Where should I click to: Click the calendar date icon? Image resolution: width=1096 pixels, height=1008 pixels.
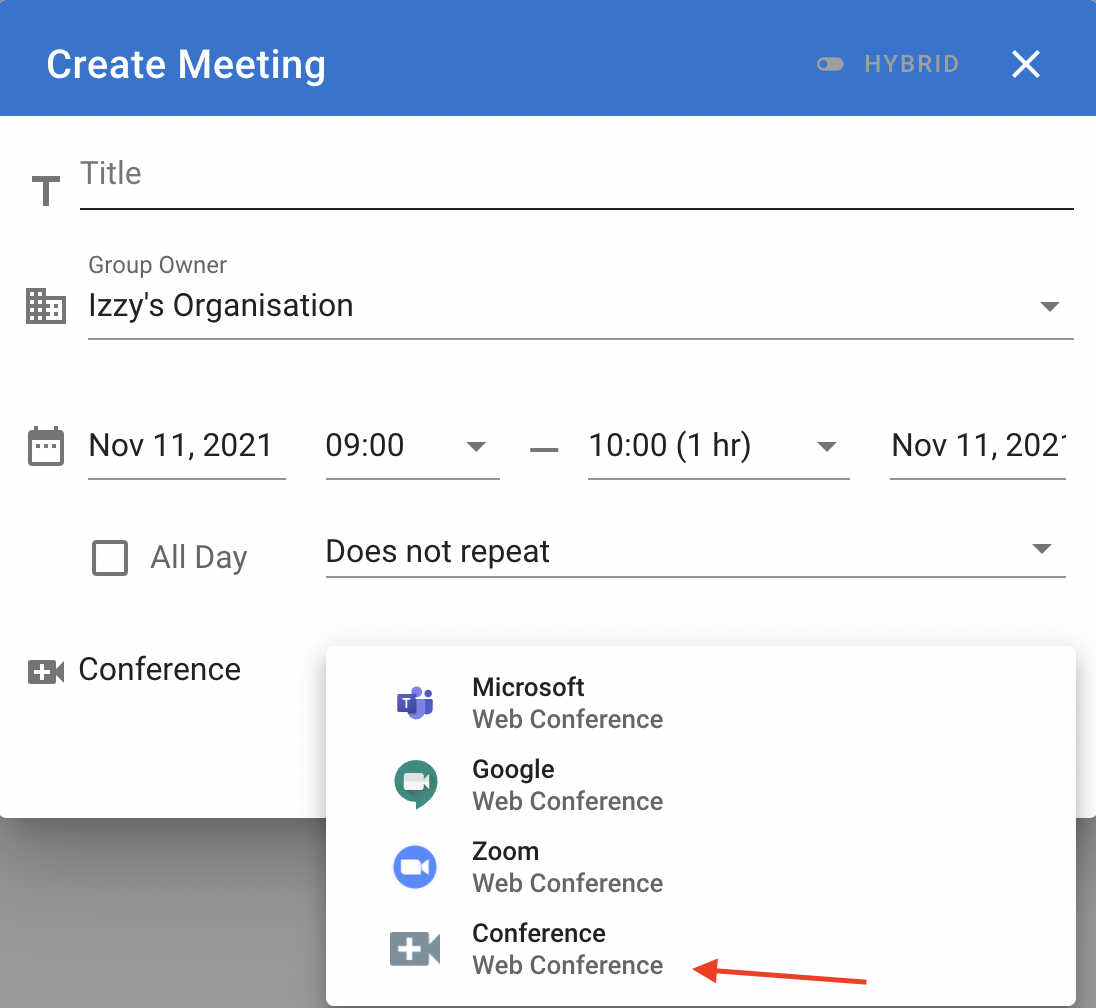tap(46, 446)
